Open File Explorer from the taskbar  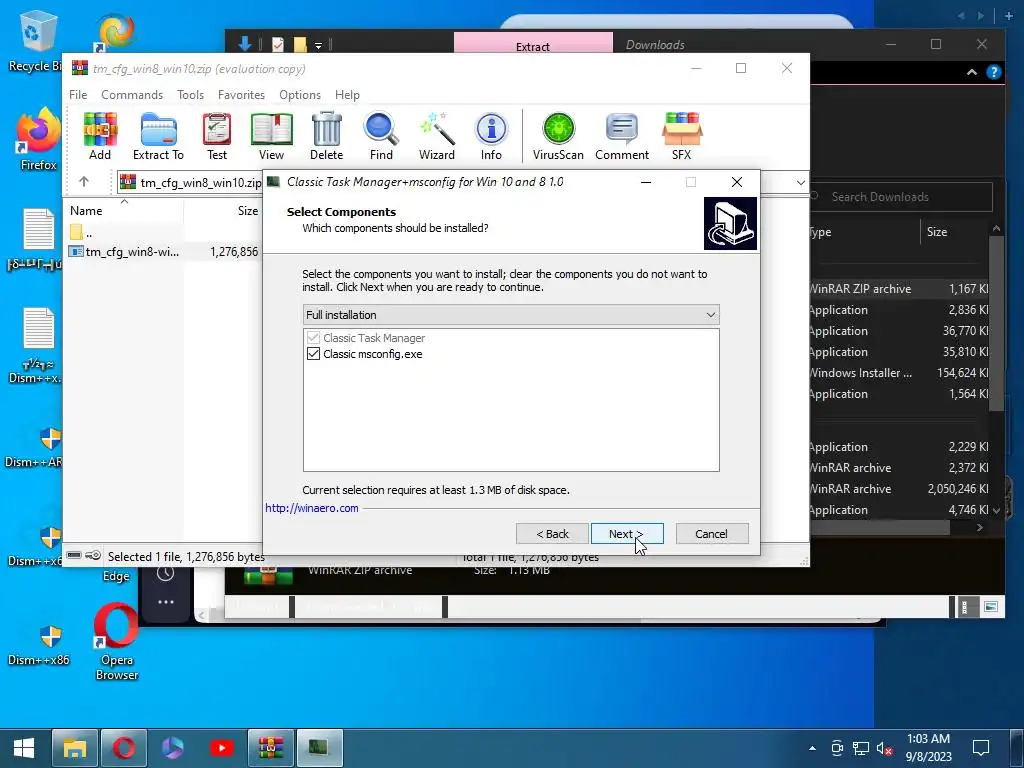coord(74,748)
